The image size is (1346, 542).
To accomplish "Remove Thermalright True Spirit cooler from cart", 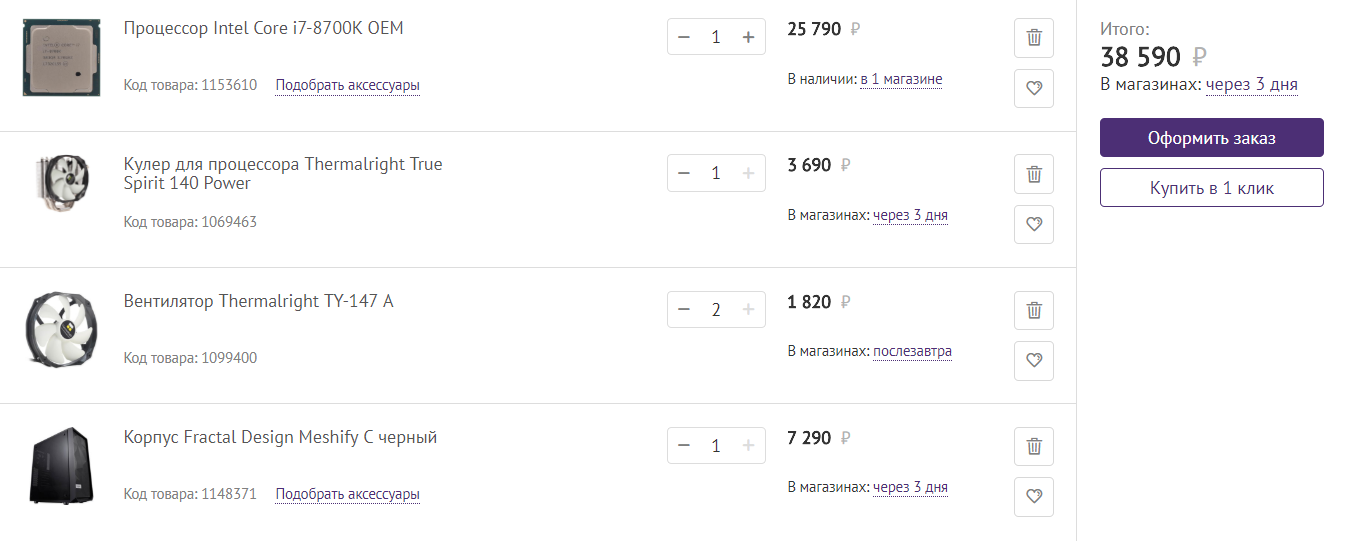I will point(1034,174).
